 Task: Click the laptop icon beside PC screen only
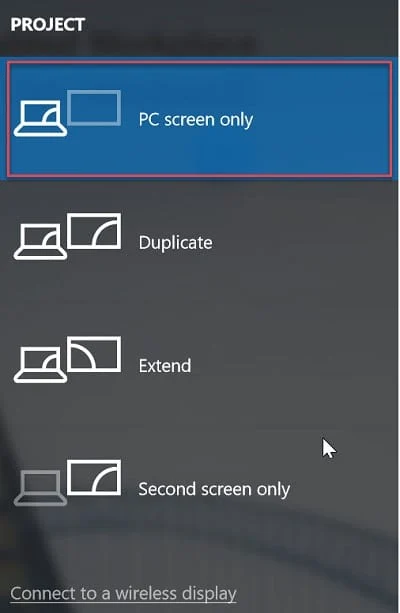[40, 118]
